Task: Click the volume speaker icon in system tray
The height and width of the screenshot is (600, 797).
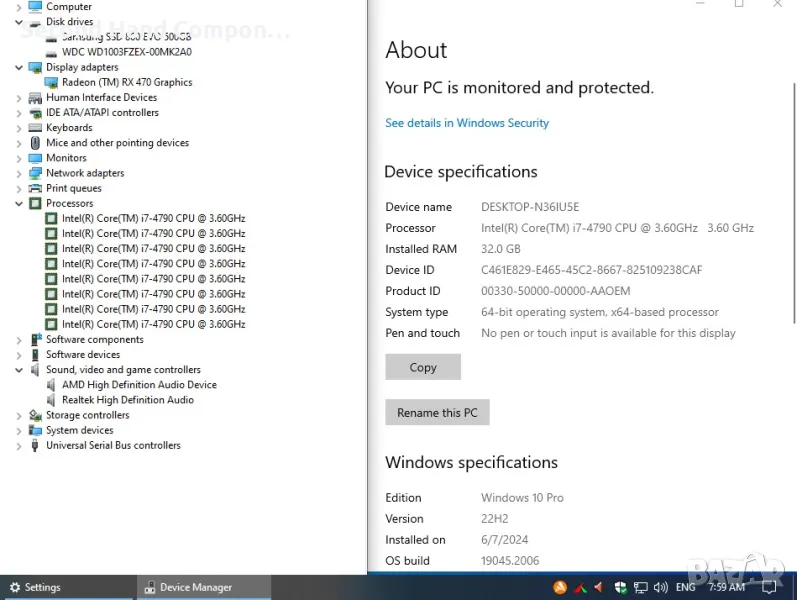Action: click(660, 588)
